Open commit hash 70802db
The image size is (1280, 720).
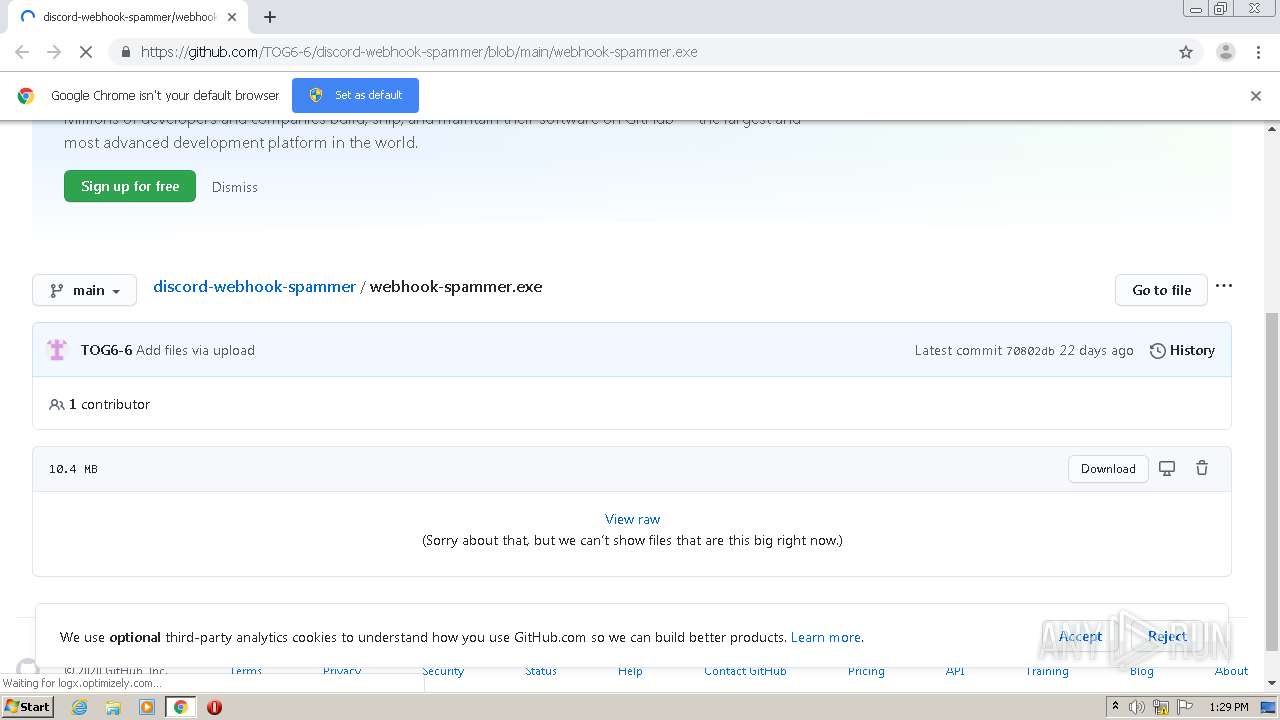point(1030,351)
